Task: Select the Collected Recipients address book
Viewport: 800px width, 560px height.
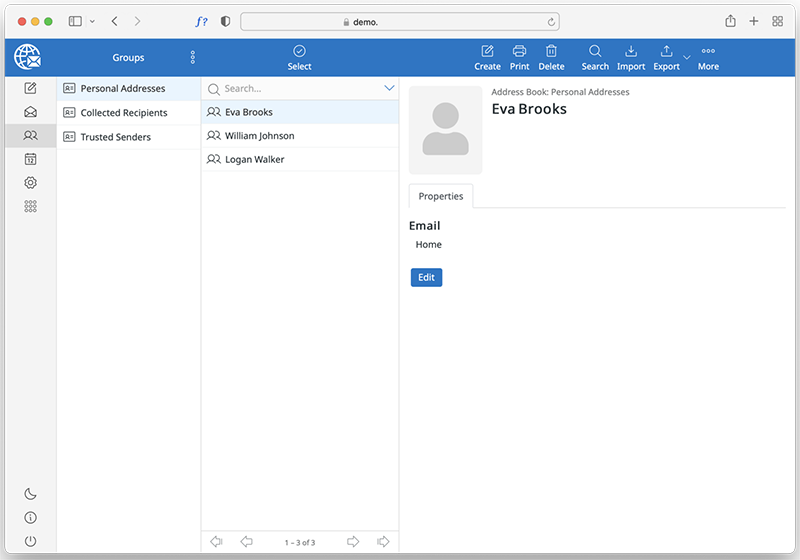Action: [x=123, y=113]
